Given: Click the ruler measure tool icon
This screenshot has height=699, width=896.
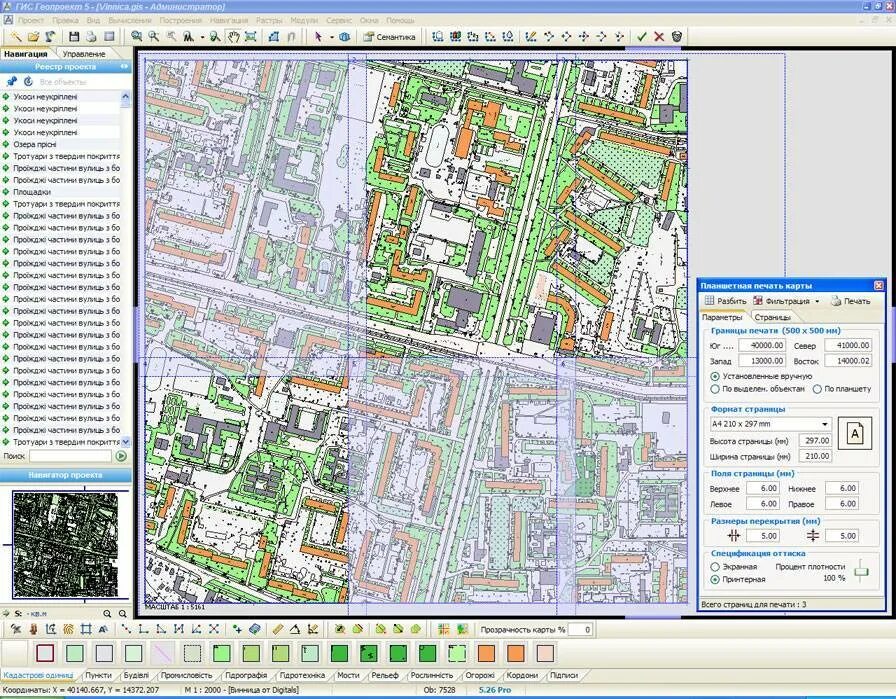Looking at the screenshot, I should [x=277, y=629].
